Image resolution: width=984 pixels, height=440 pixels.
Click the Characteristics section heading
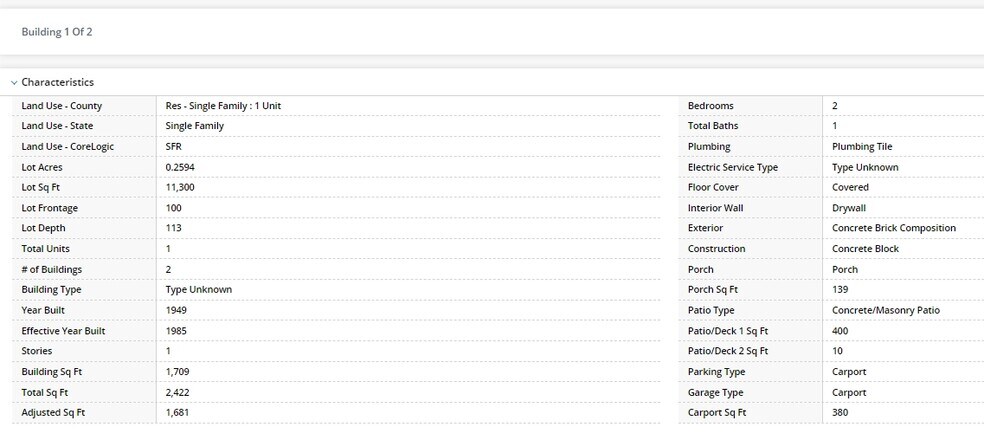point(58,82)
